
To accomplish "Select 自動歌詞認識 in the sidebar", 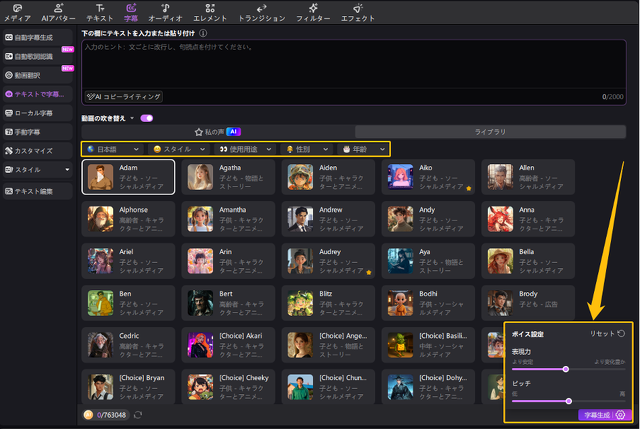I will click(38, 56).
